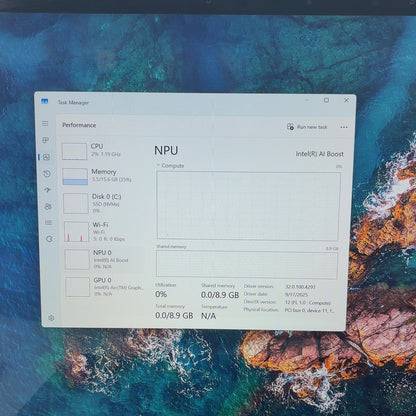Open App history from sidebar
This screenshot has height=416, width=416.
point(47,174)
